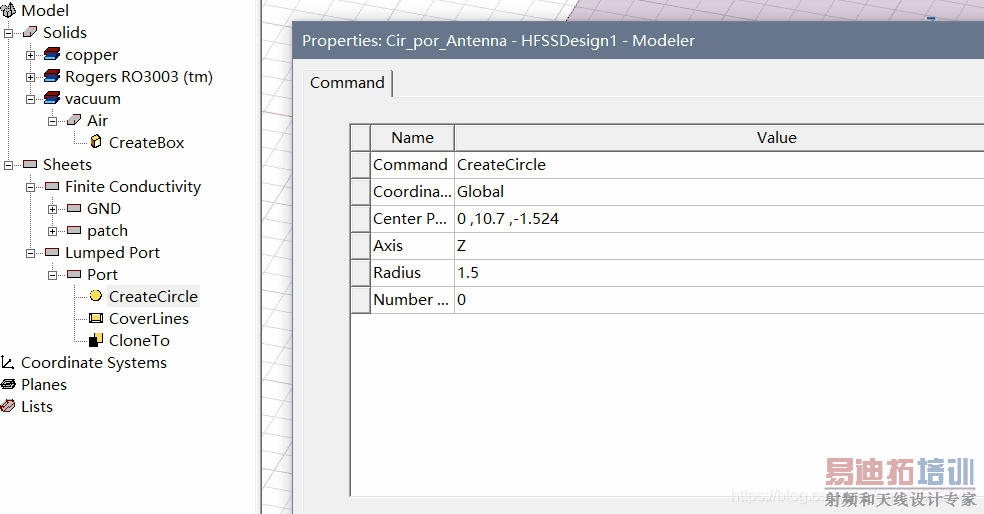Click the Axis value Z

click(x=719, y=245)
